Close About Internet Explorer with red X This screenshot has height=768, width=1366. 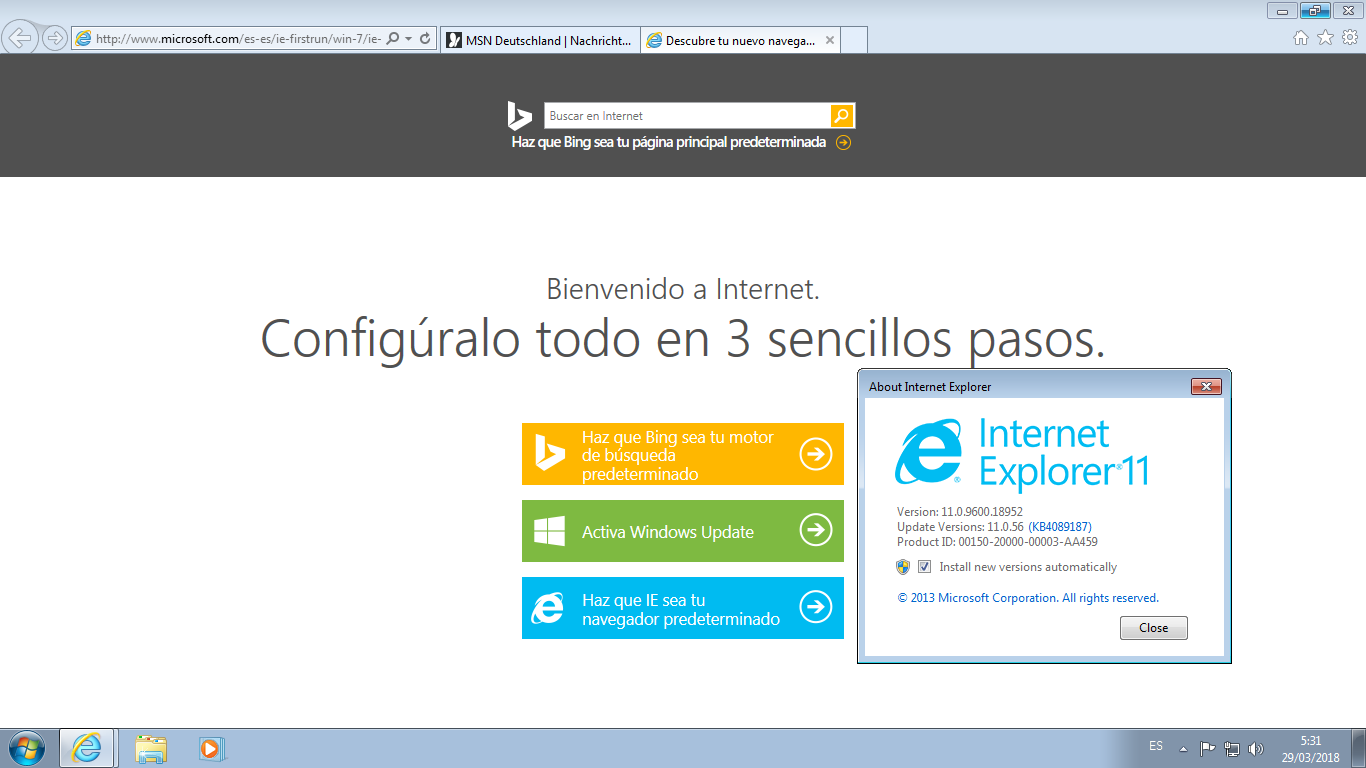[x=1206, y=387]
